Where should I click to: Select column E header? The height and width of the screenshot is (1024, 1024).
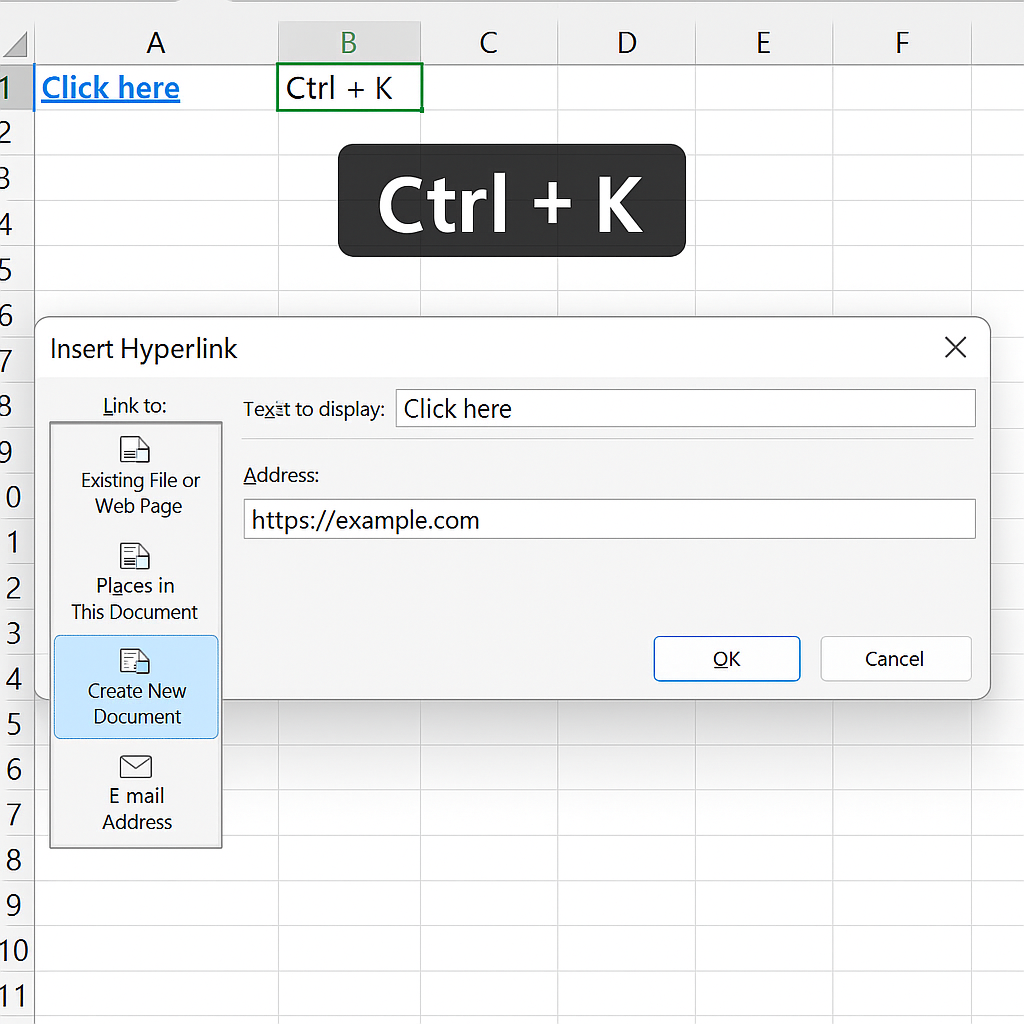pos(764,43)
